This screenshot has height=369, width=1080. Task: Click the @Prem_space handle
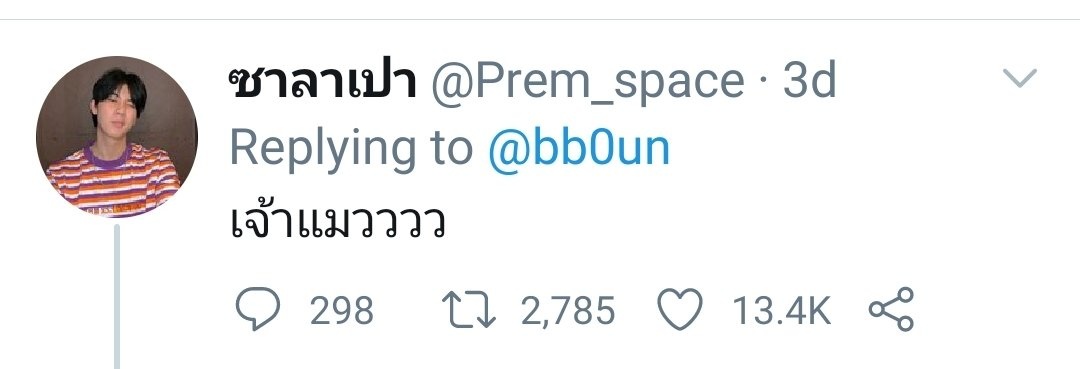pyautogui.click(x=588, y=85)
